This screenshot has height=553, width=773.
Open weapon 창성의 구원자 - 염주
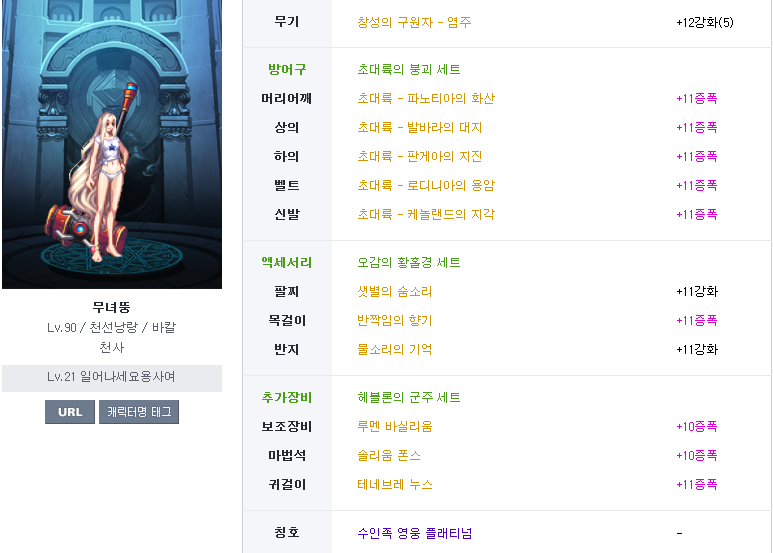(414, 22)
